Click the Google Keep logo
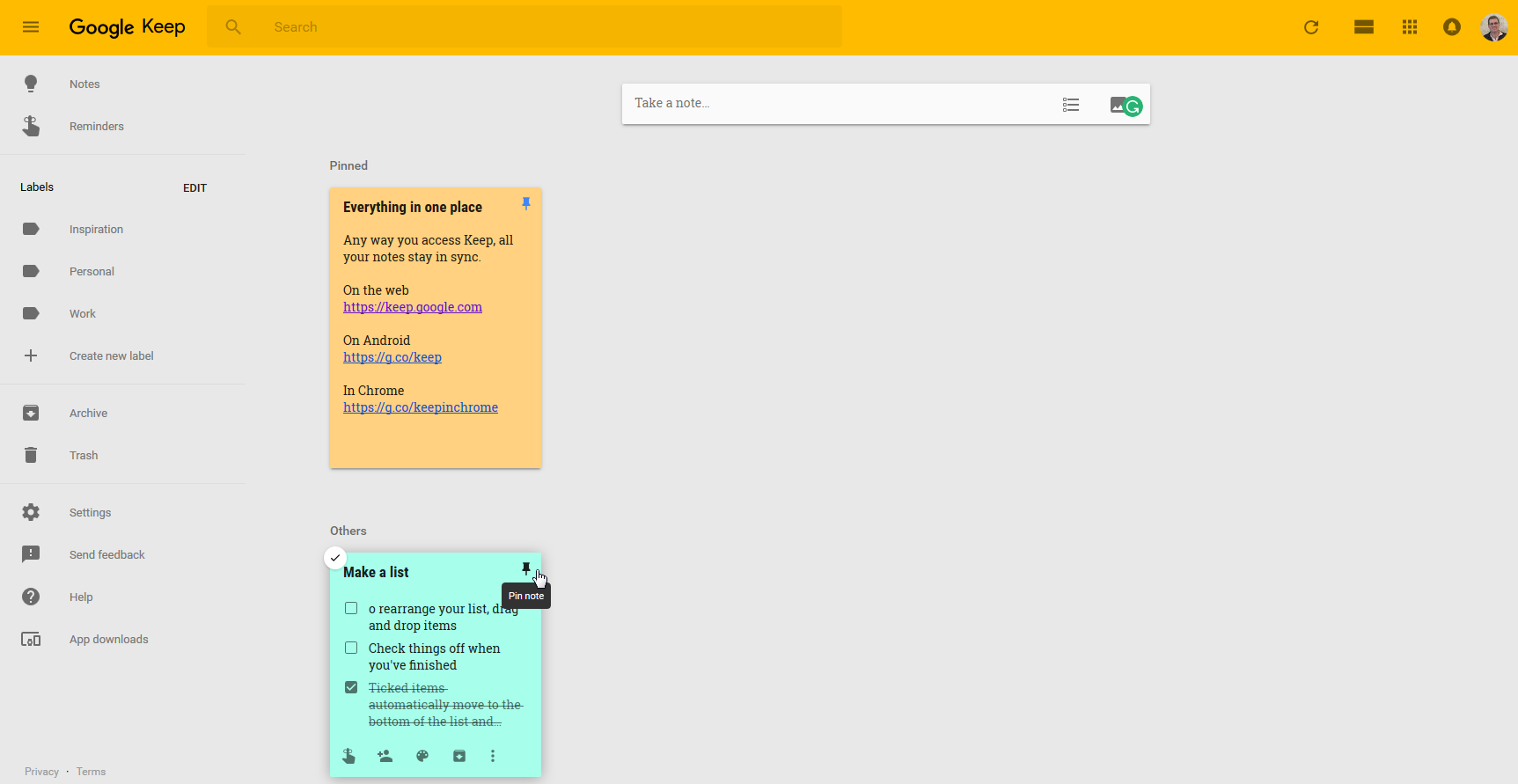 [128, 27]
